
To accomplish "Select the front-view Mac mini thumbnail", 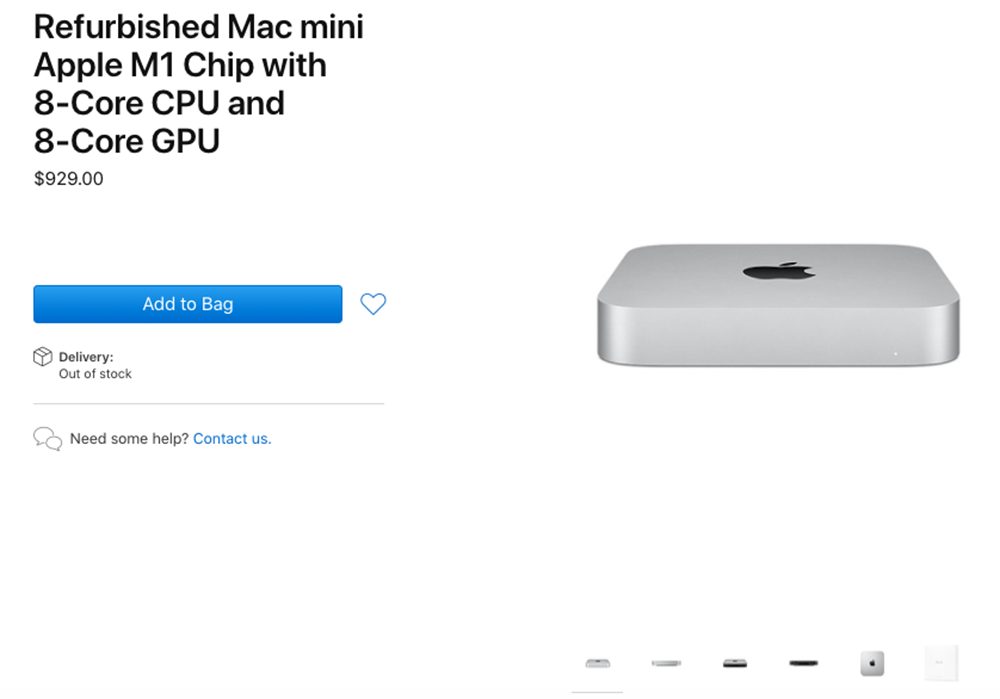I will tap(597, 662).
